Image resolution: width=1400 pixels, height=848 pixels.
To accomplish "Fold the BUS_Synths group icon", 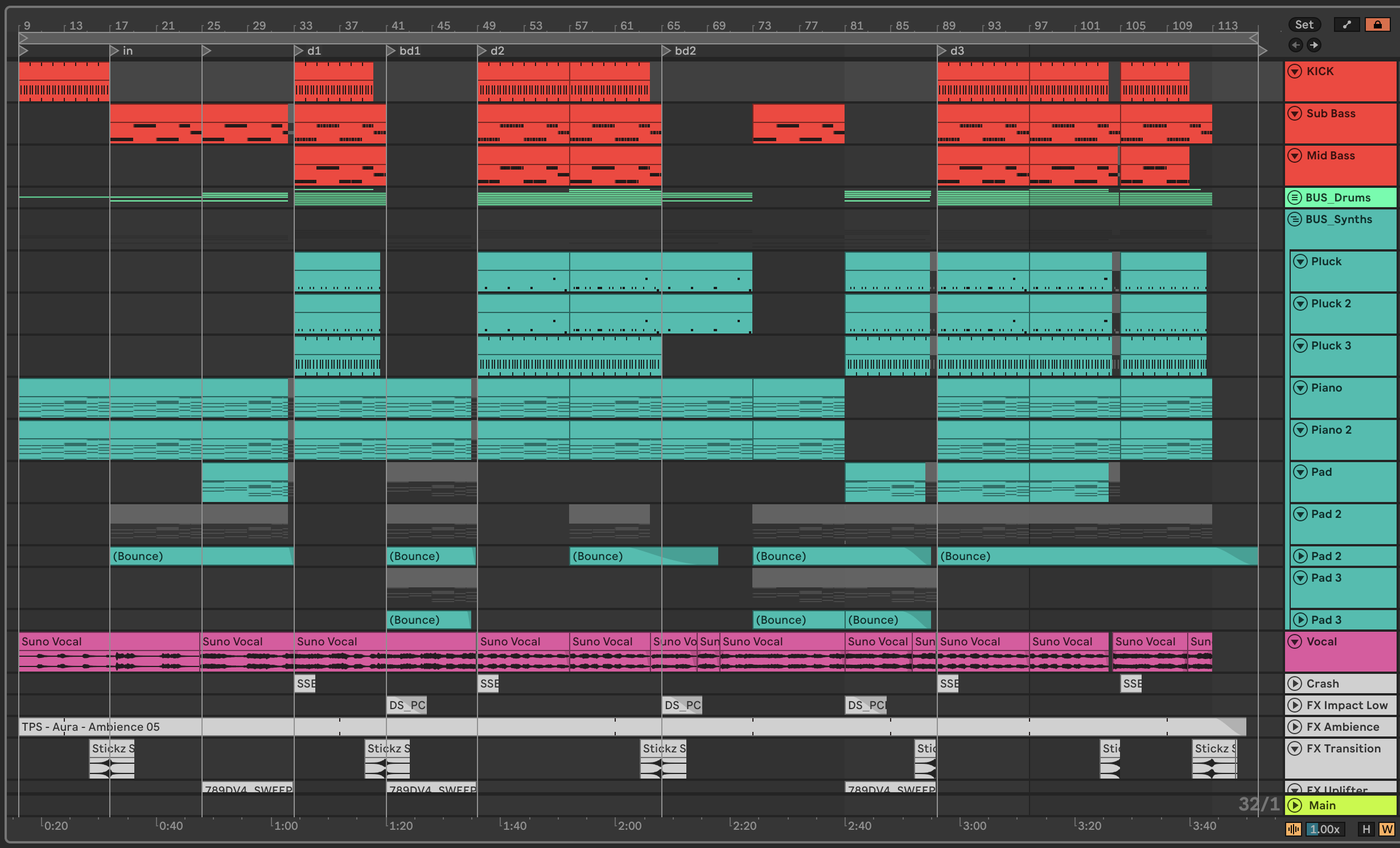I will point(1295,219).
